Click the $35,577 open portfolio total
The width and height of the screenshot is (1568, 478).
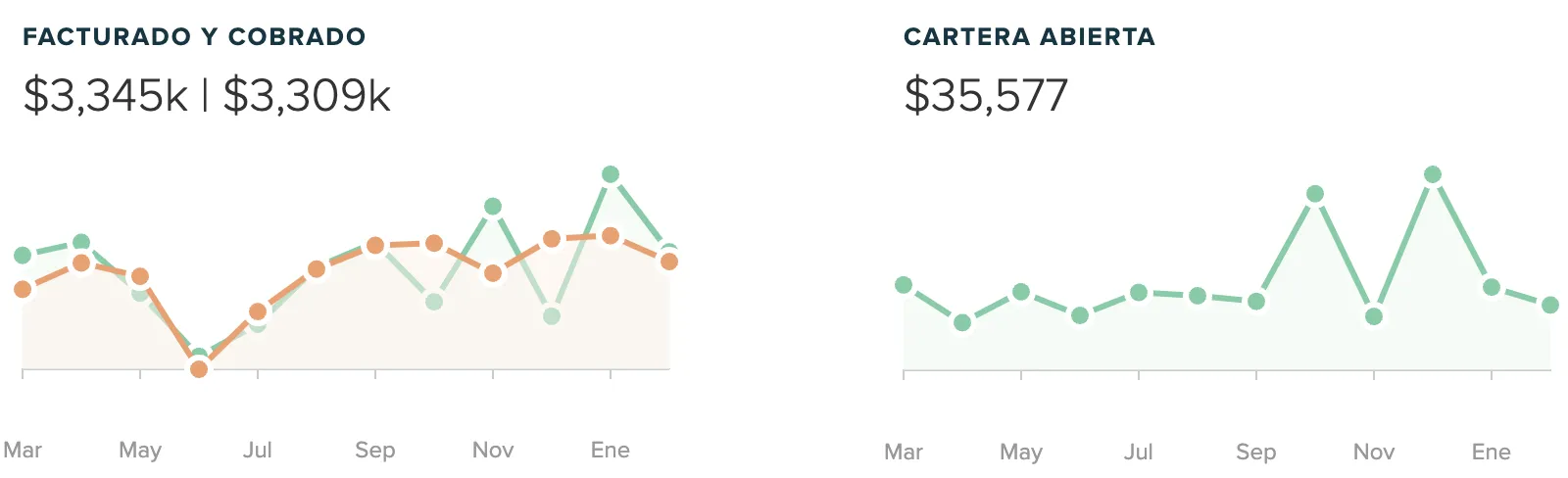pos(986,96)
